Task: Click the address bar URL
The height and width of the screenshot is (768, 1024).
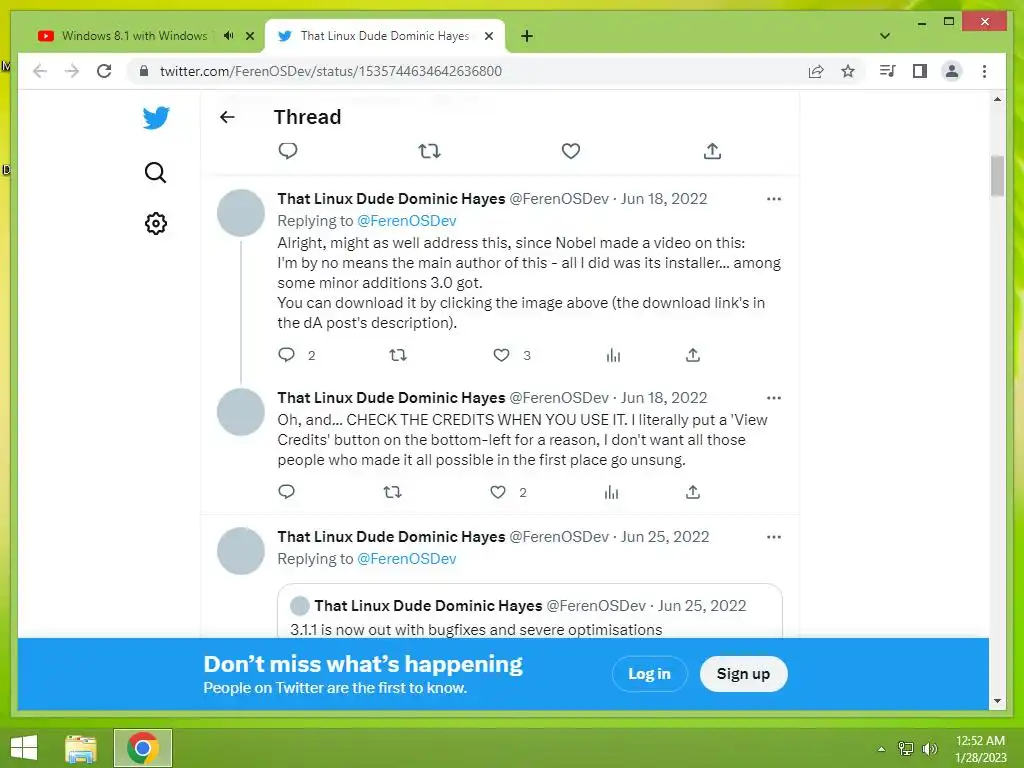Action: coord(330,71)
